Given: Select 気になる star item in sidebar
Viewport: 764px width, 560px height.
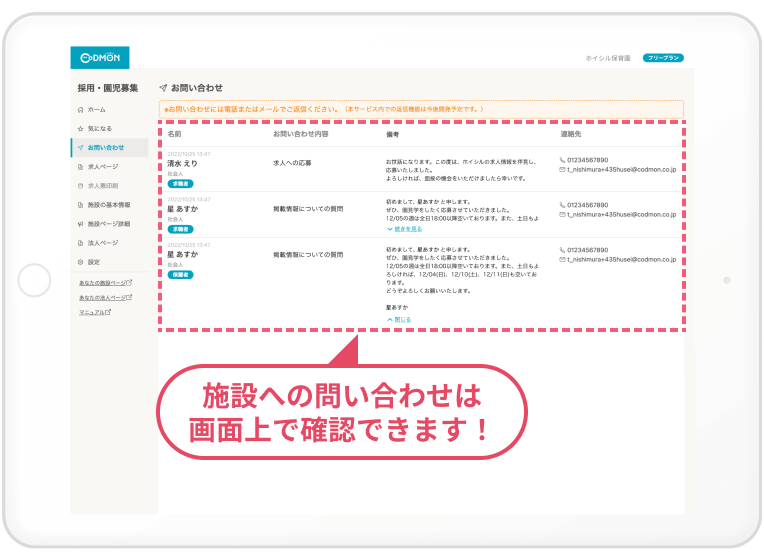Looking at the screenshot, I should [x=99, y=129].
